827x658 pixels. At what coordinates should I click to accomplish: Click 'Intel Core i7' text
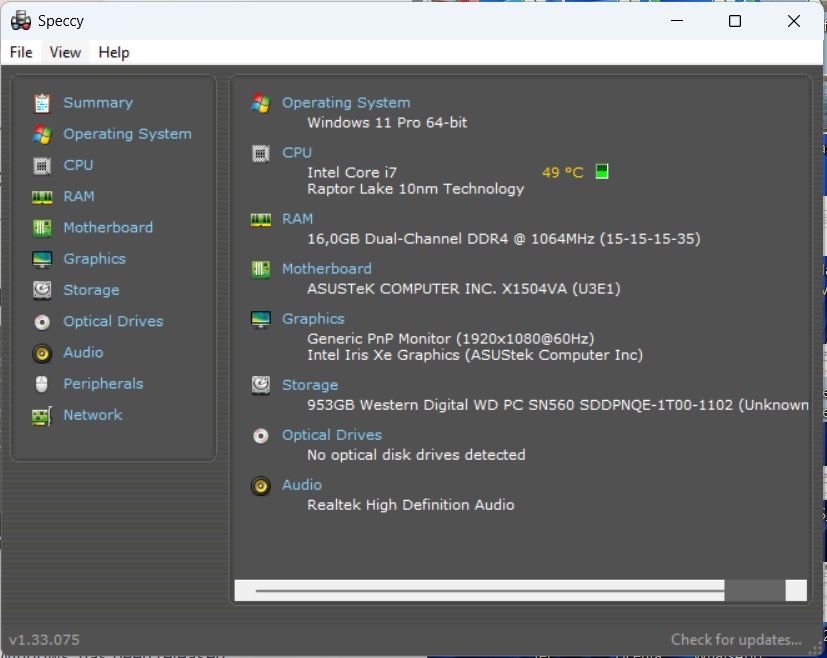352,172
